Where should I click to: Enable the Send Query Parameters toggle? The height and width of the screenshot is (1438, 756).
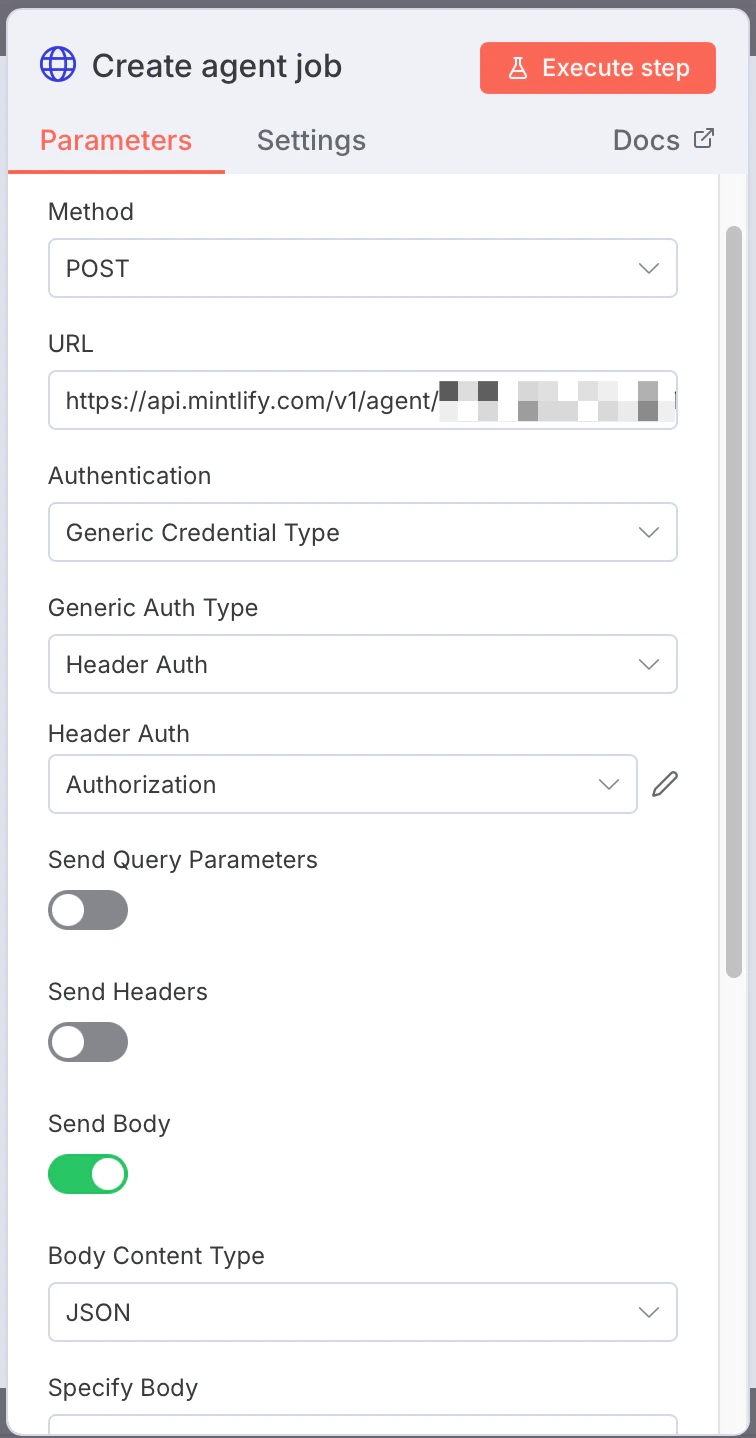click(88, 910)
